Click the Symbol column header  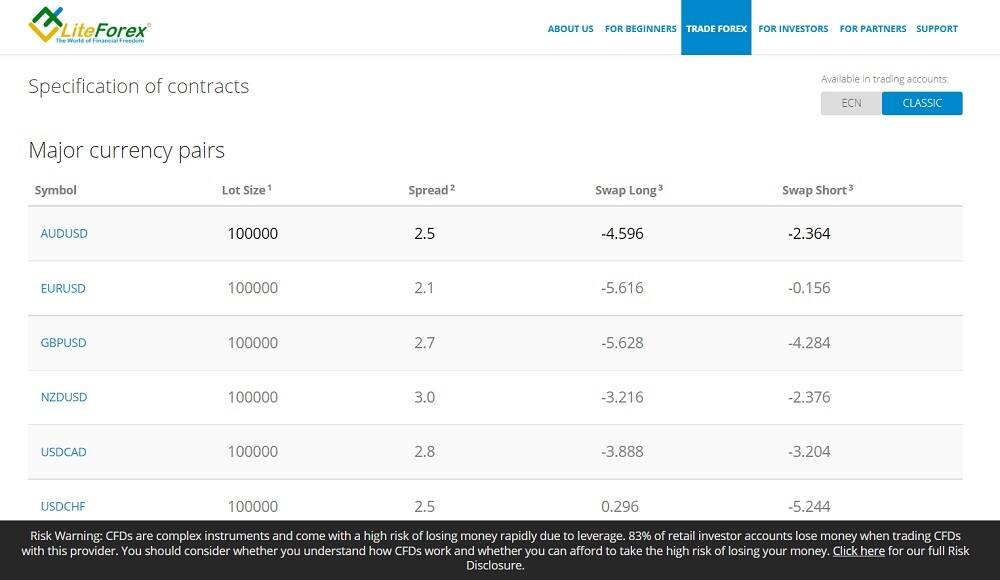(55, 190)
